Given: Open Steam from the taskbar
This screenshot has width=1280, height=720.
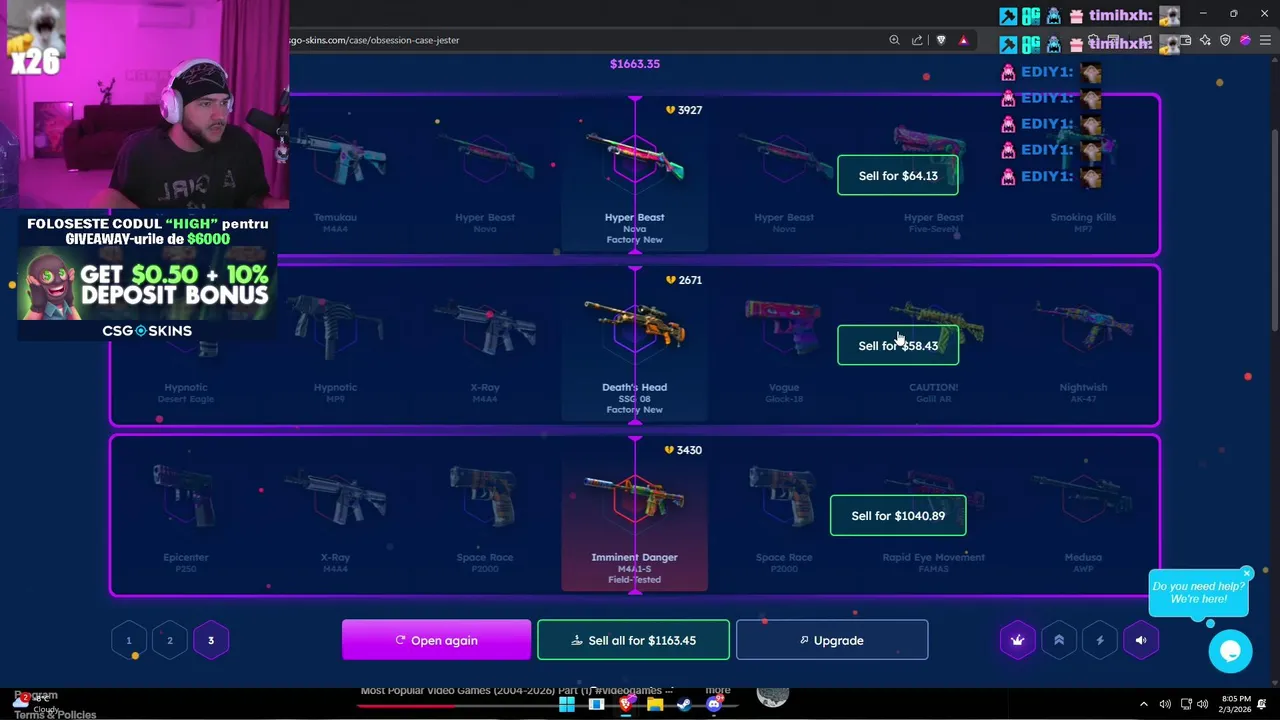Looking at the screenshot, I should coord(684,704).
